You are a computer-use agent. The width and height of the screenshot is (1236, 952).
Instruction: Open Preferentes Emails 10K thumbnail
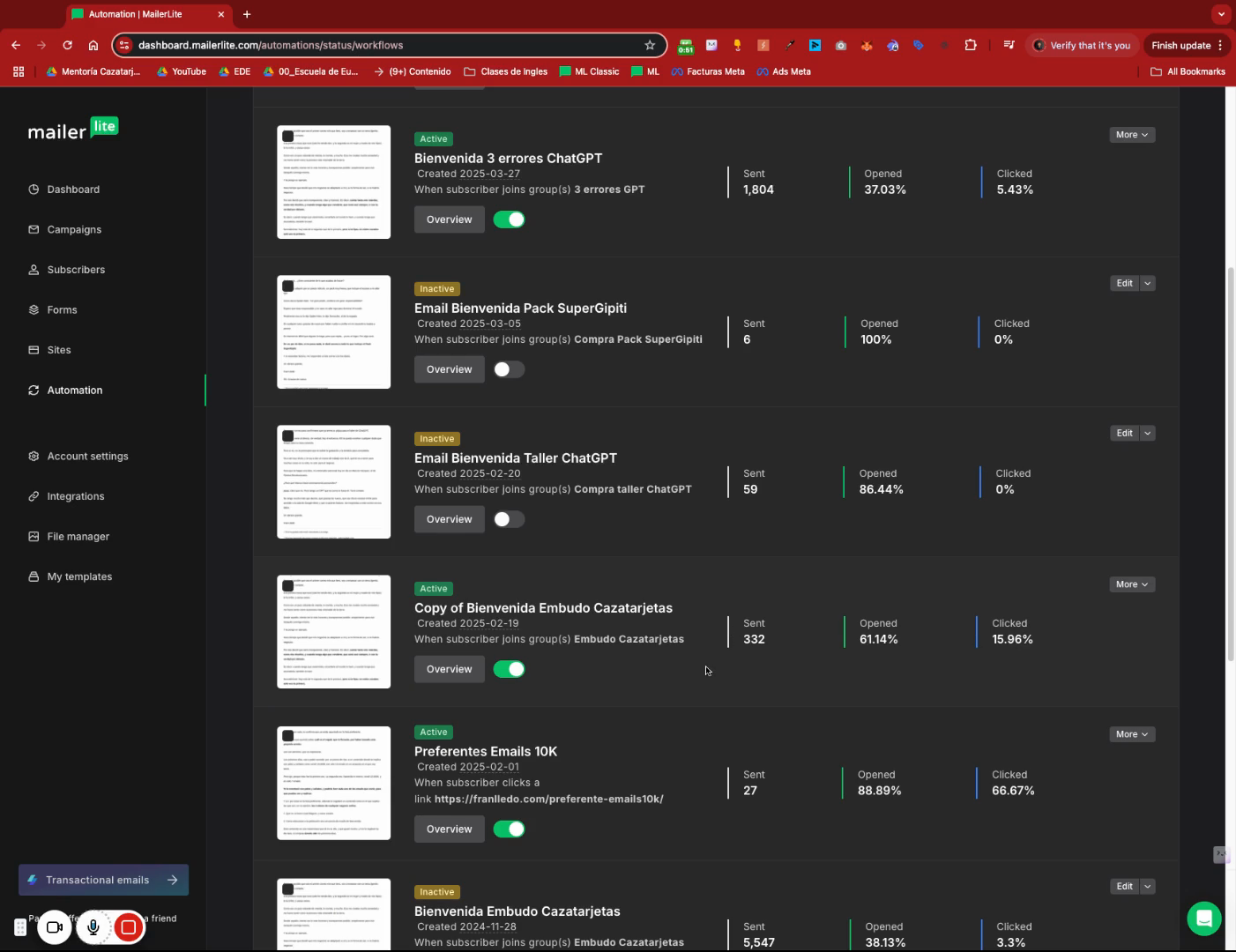pos(333,783)
